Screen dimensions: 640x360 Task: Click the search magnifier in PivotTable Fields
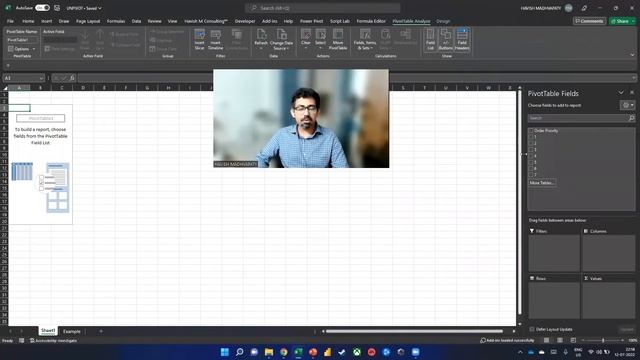[631, 118]
